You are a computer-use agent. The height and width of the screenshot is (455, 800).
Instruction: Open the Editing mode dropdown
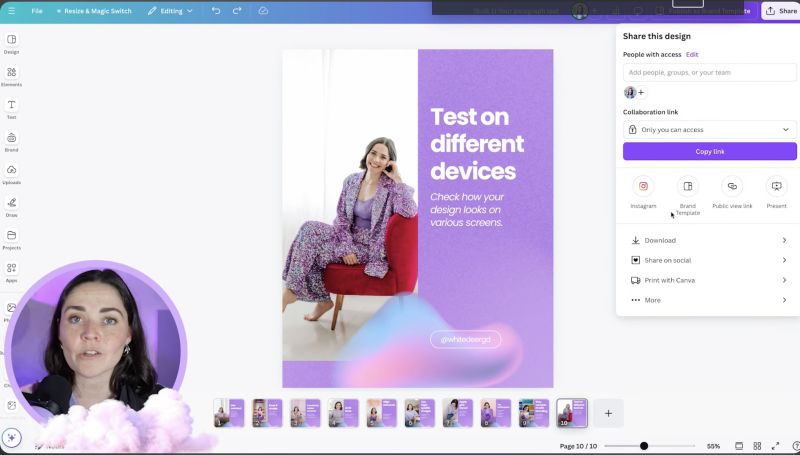170,11
